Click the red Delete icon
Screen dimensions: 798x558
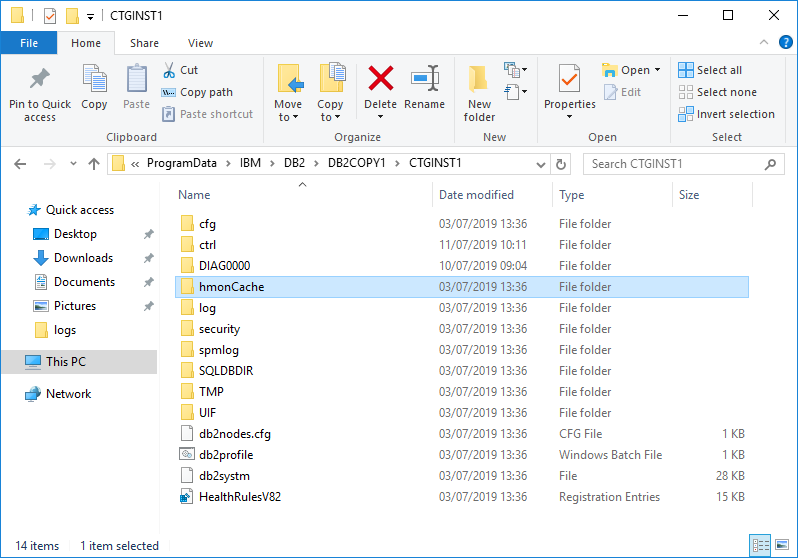coord(381,78)
